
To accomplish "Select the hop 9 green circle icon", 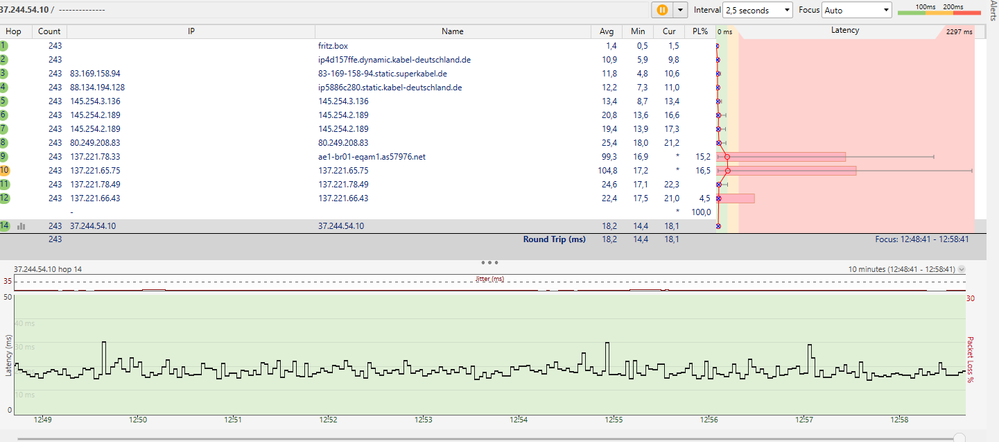I will click(x=5, y=157).
